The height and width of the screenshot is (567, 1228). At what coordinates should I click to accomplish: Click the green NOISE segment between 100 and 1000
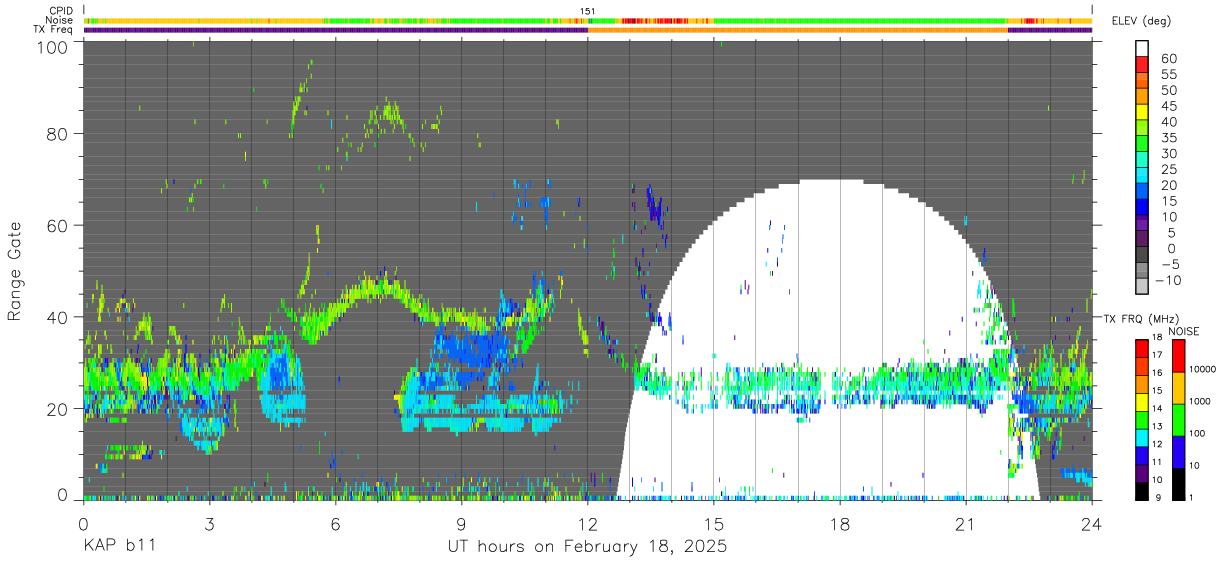[x=1179, y=419]
